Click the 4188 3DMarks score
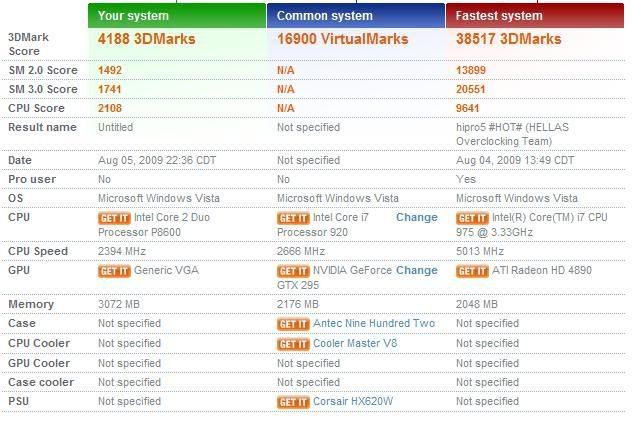 tap(146, 39)
